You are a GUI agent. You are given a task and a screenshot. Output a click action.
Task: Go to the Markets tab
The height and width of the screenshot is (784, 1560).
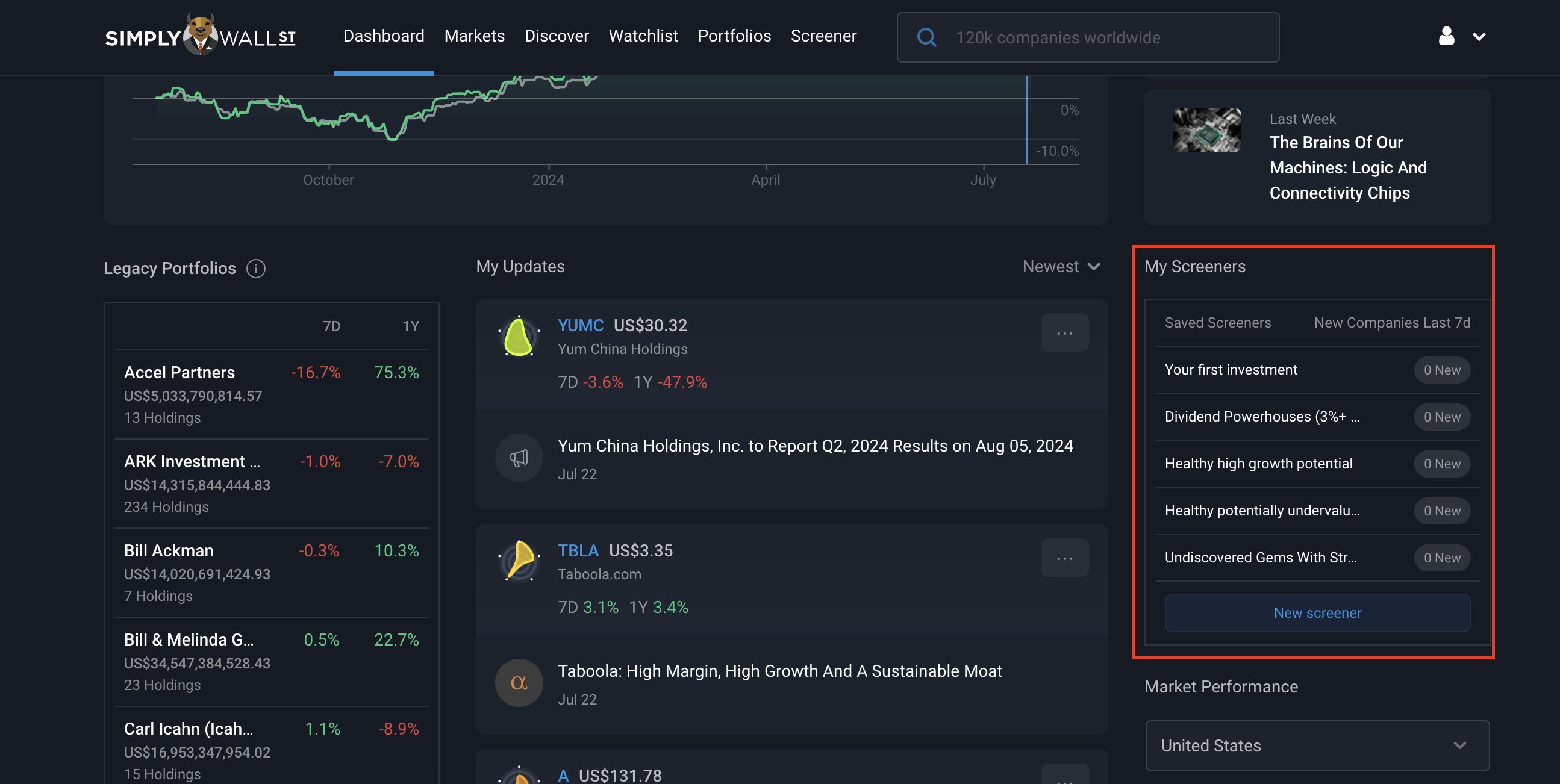[474, 36]
